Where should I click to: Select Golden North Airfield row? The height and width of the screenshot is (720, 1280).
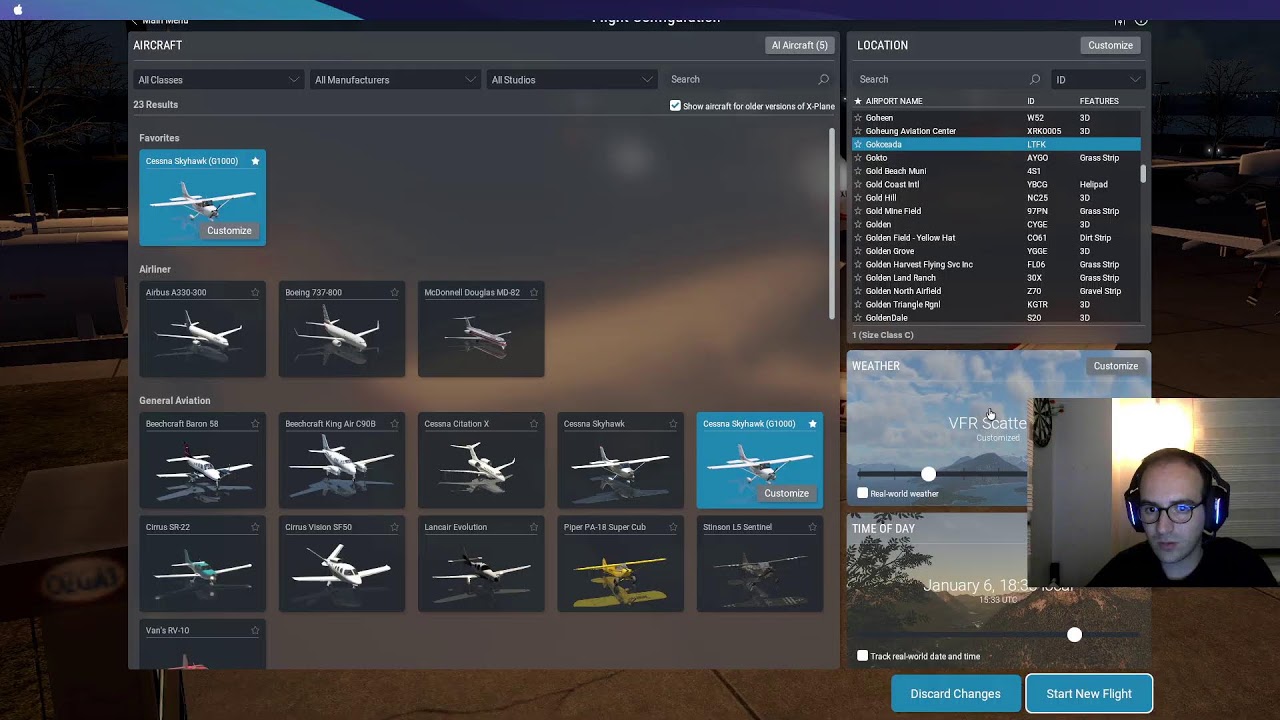[995, 291]
